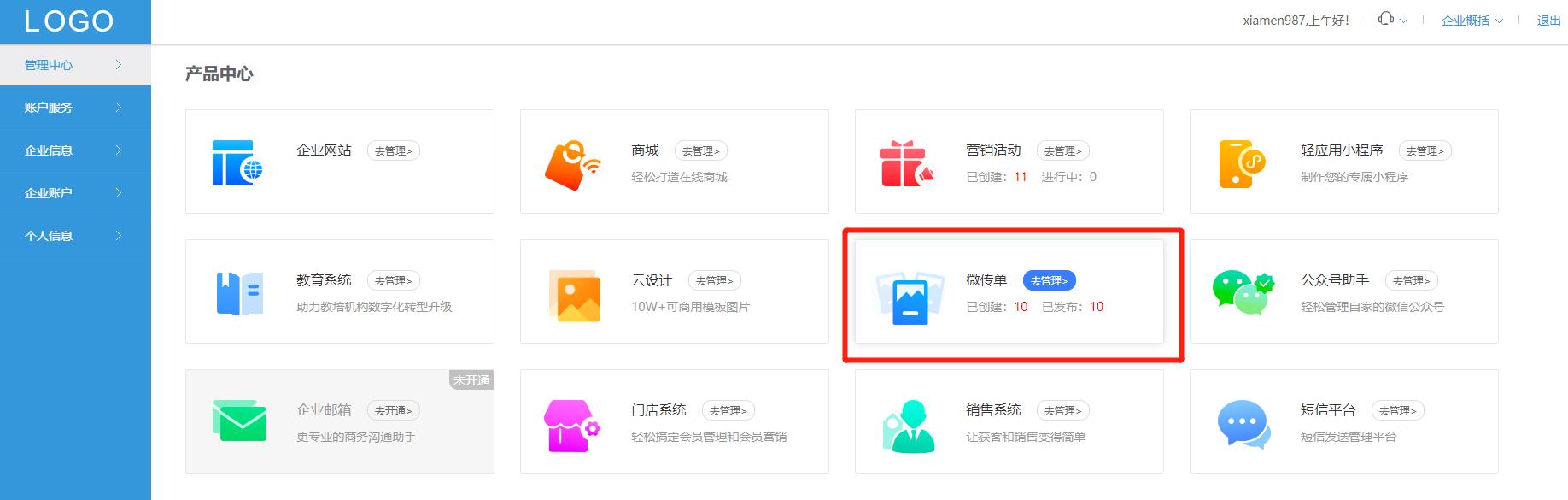This screenshot has width=1568, height=500.
Task: Click the text 10W+可商用模板图片
Action: pos(690,307)
